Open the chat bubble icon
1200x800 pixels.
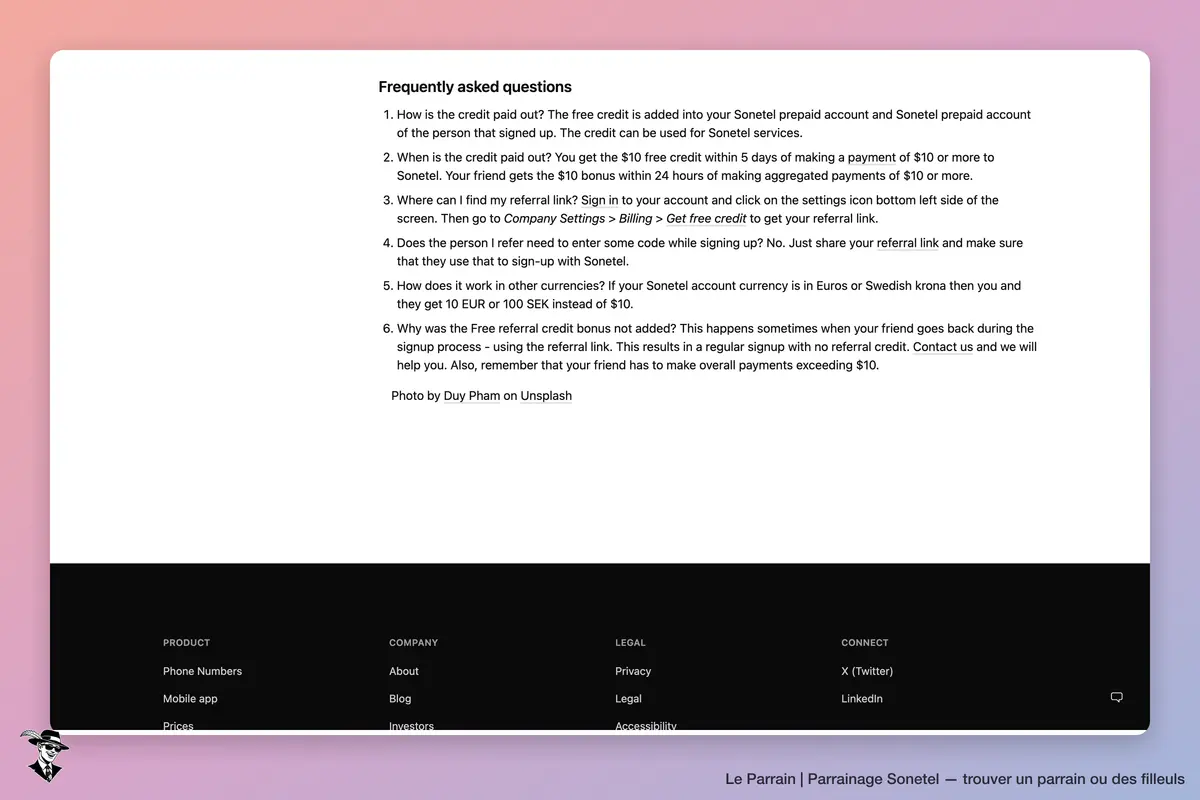(1117, 697)
